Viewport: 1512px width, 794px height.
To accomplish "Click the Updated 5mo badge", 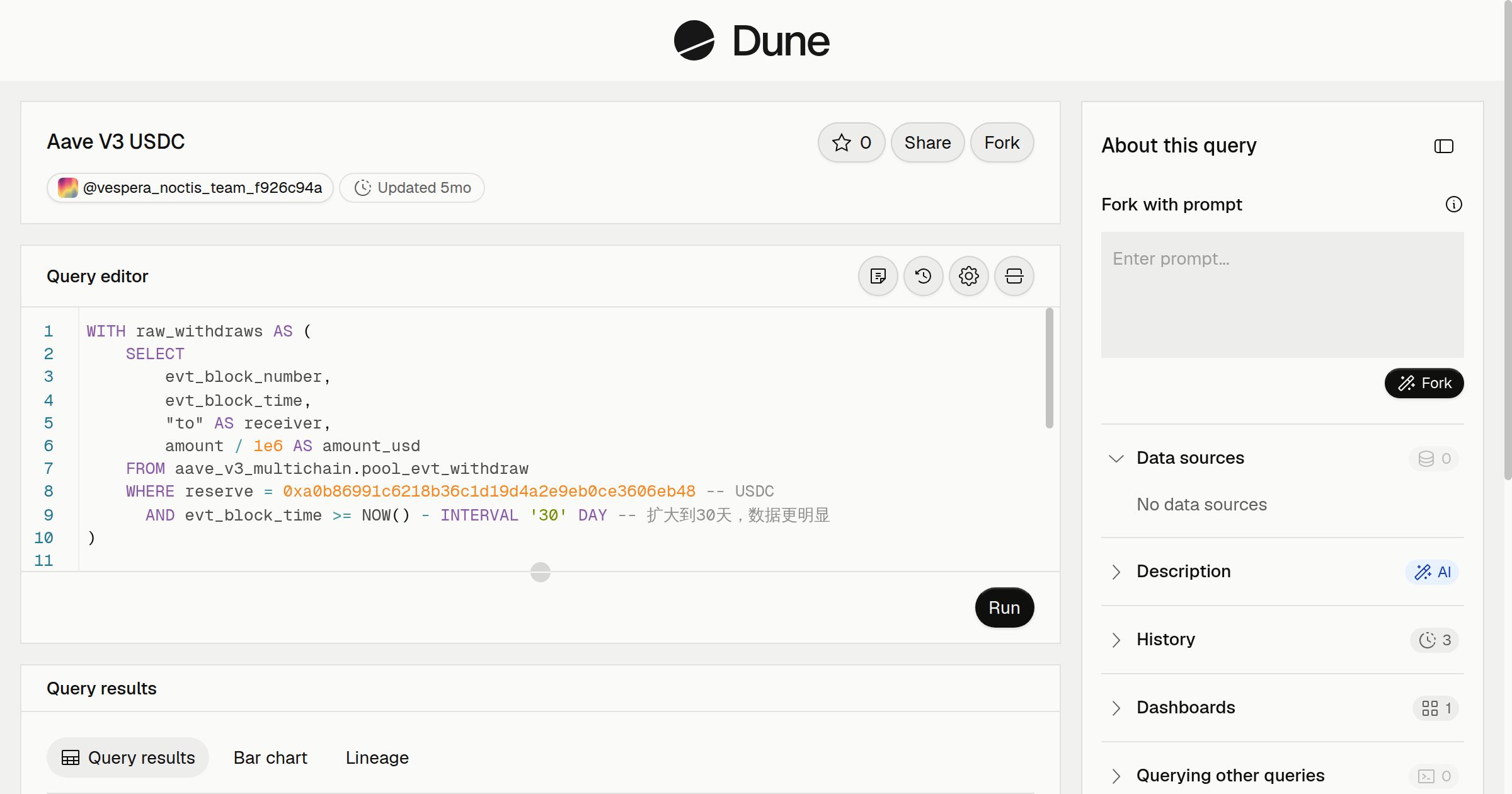I will 412,188.
